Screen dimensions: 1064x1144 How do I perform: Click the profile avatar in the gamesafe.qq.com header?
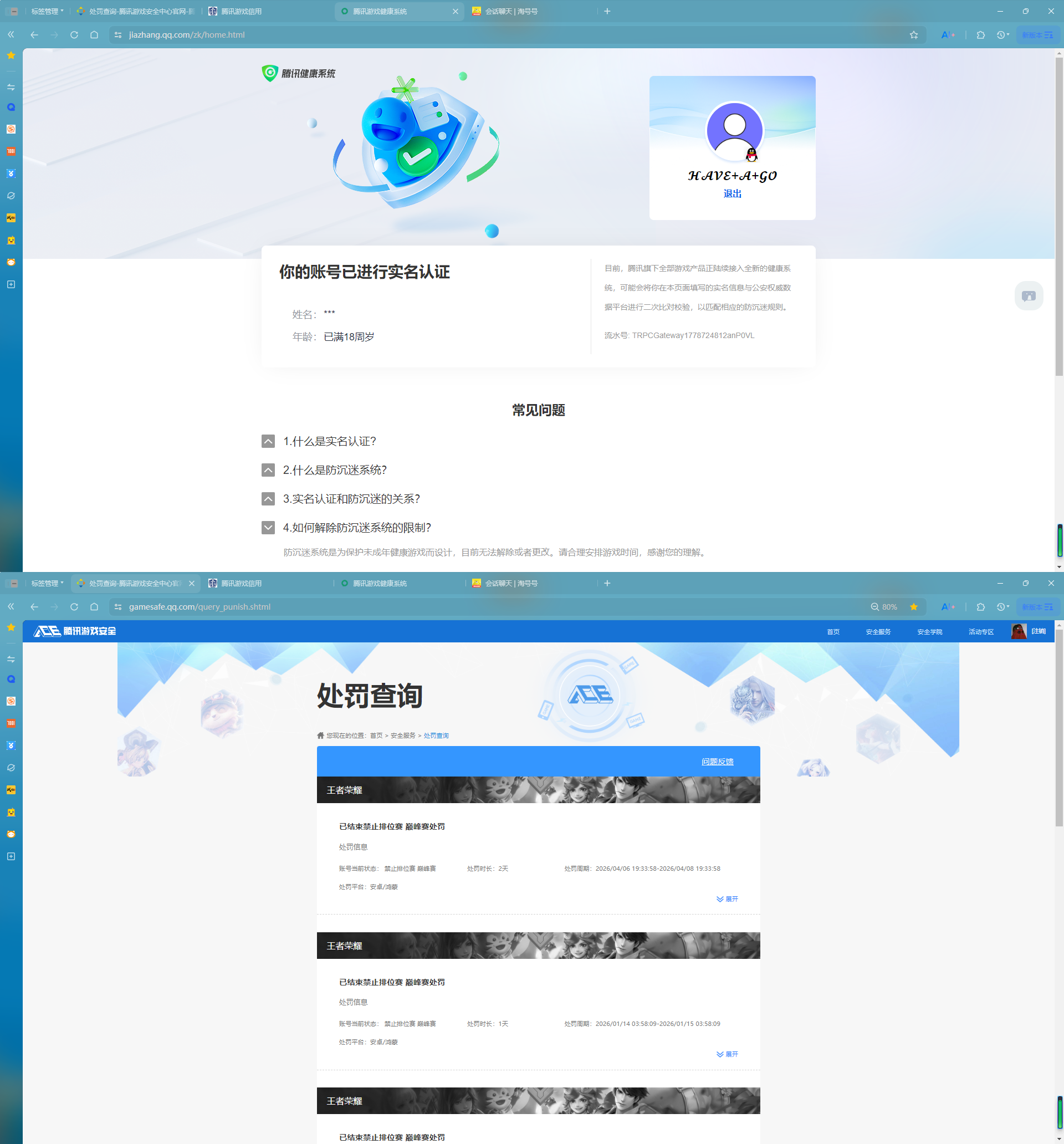pyautogui.click(x=1019, y=631)
